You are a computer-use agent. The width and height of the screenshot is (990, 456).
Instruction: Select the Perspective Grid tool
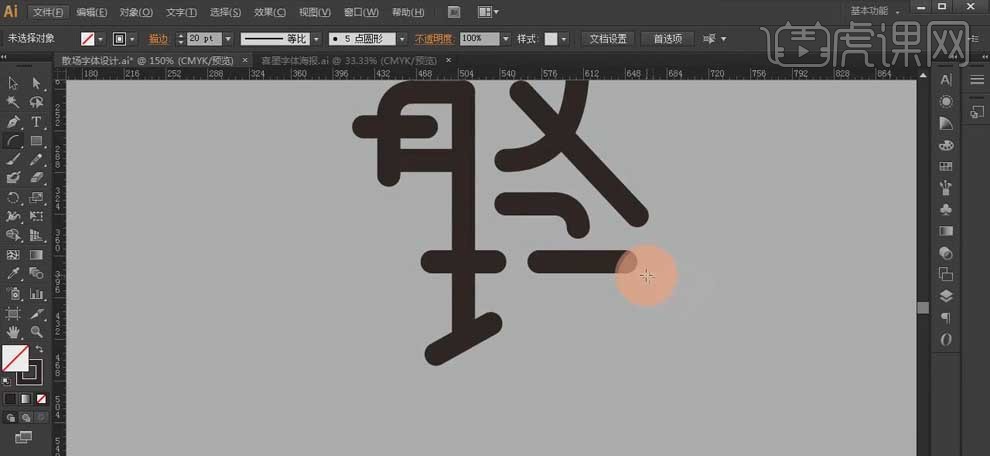[36, 236]
